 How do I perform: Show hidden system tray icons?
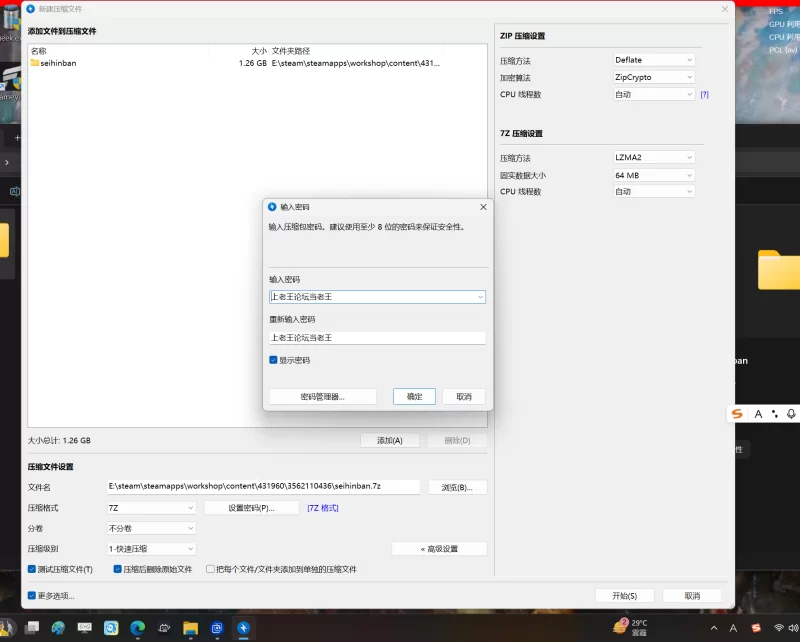coord(714,628)
